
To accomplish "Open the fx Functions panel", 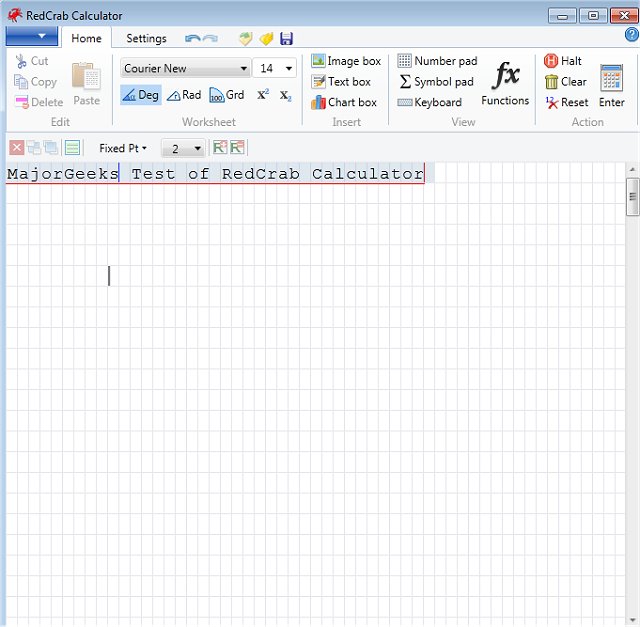I will pos(505,84).
